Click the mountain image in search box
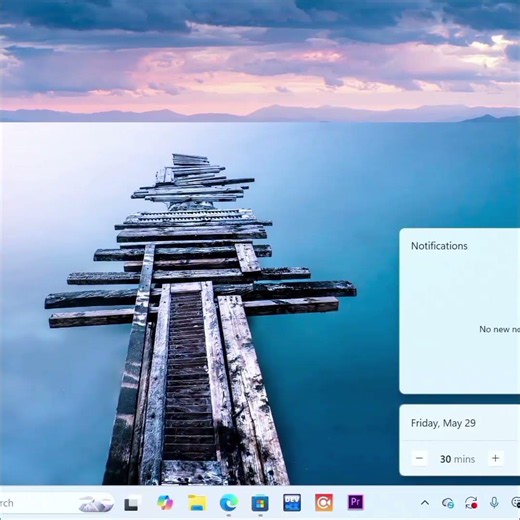 (x=96, y=503)
